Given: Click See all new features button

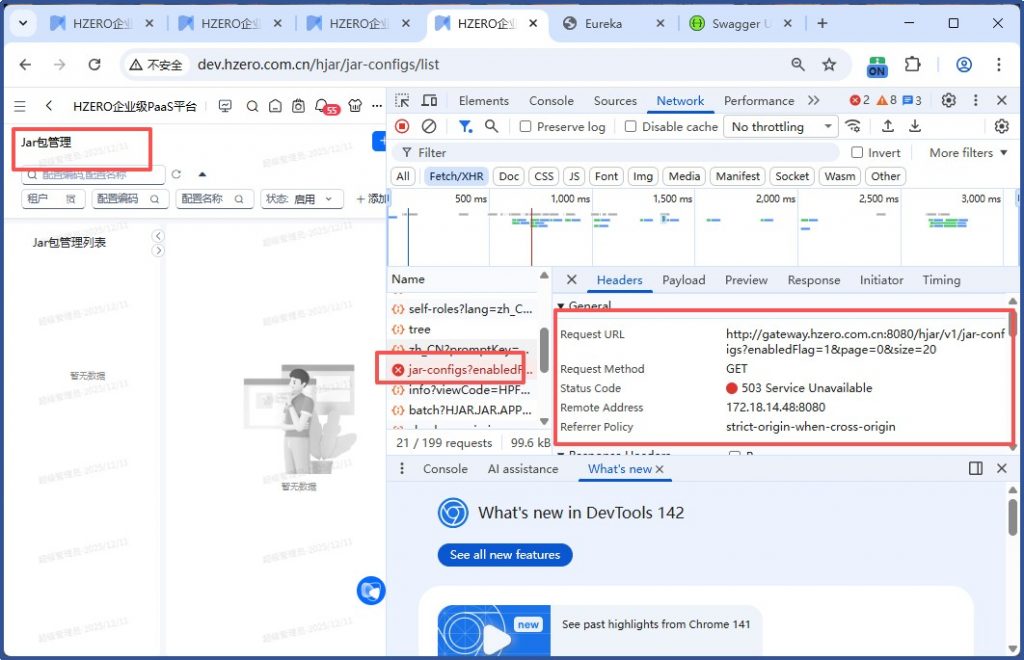Looking at the screenshot, I should [x=505, y=555].
